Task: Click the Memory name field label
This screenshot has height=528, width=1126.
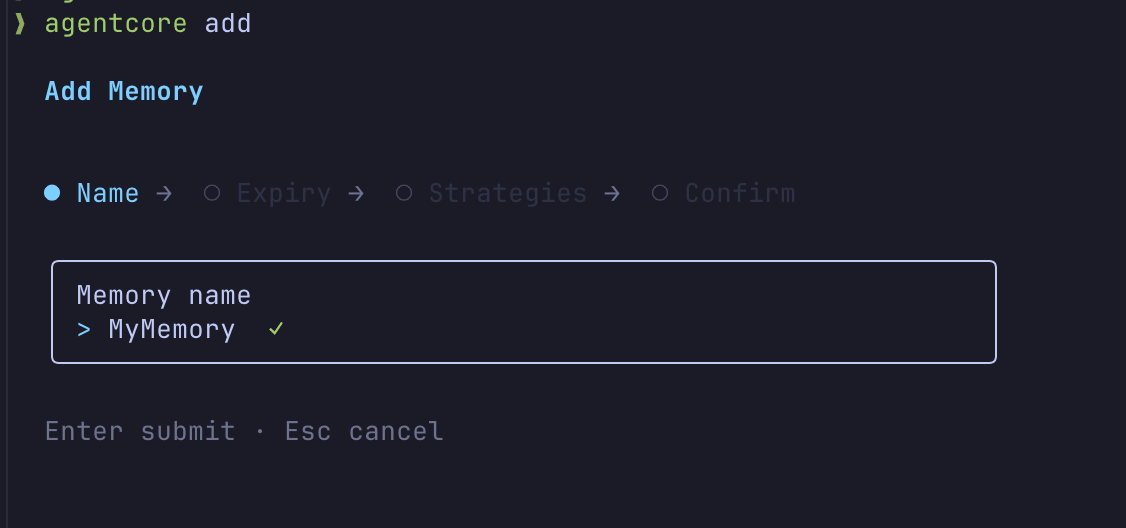Action: (164, 295)
